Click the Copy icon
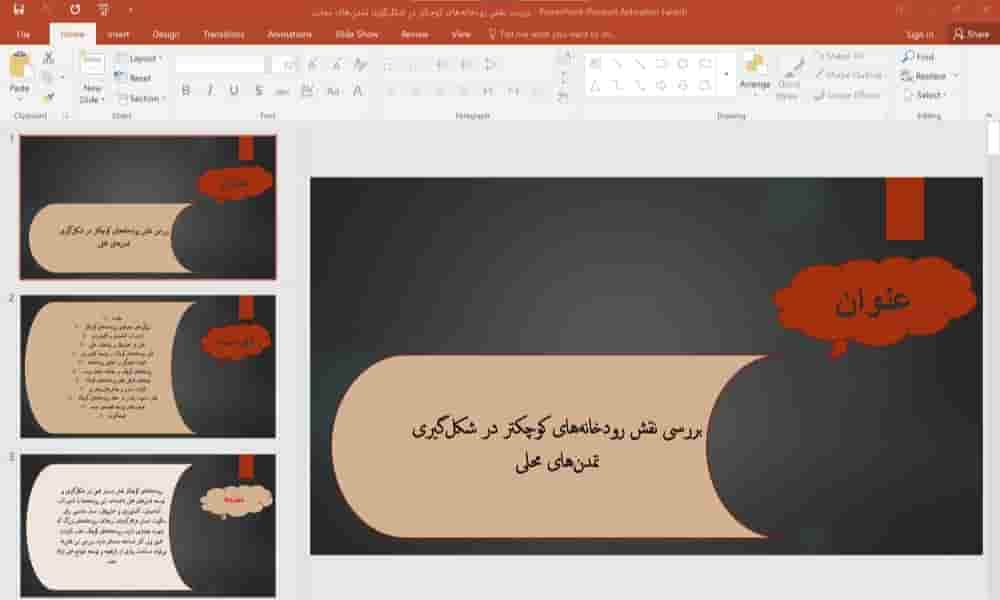This screenshot has height=600, width=1000. [x=47, y=77]
